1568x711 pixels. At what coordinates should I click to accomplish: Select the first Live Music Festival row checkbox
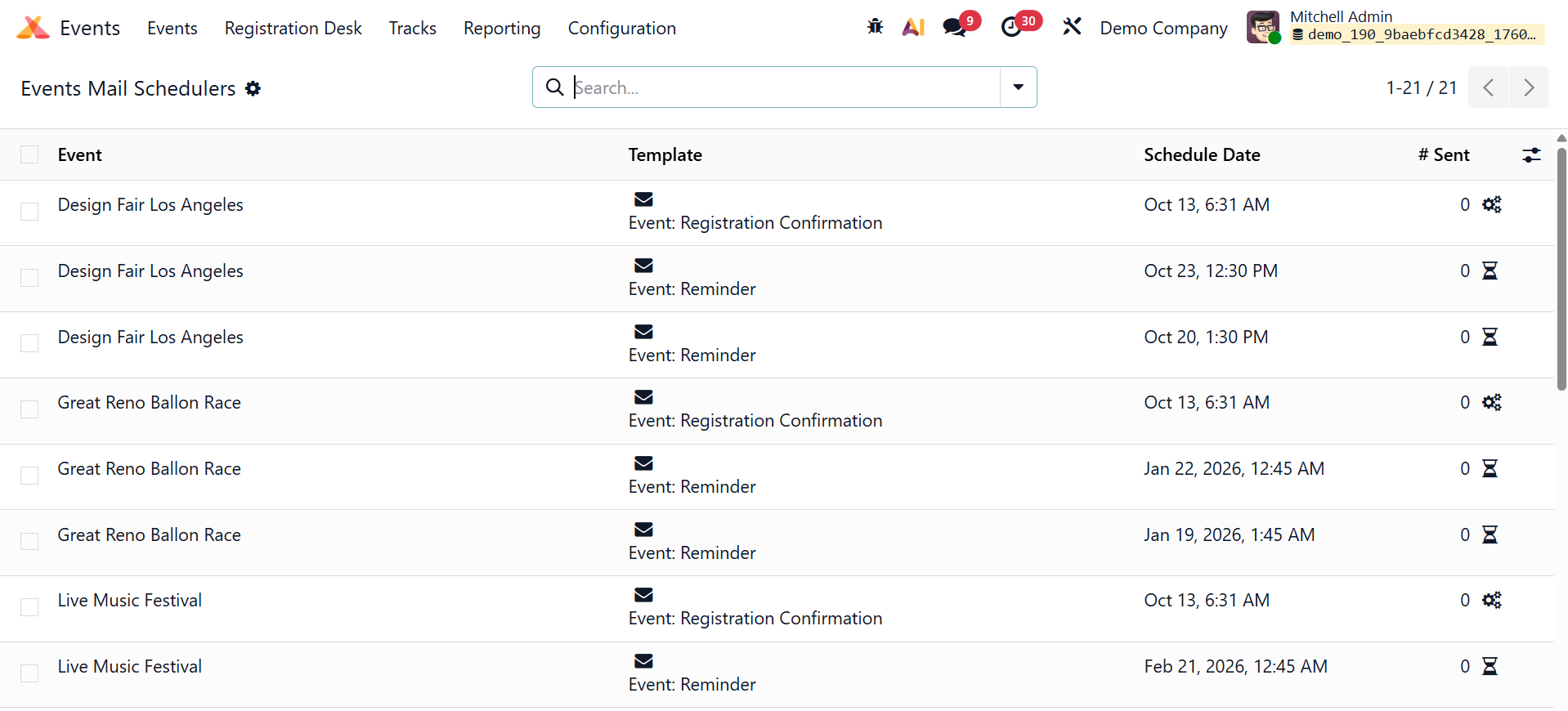click(29, 607)
